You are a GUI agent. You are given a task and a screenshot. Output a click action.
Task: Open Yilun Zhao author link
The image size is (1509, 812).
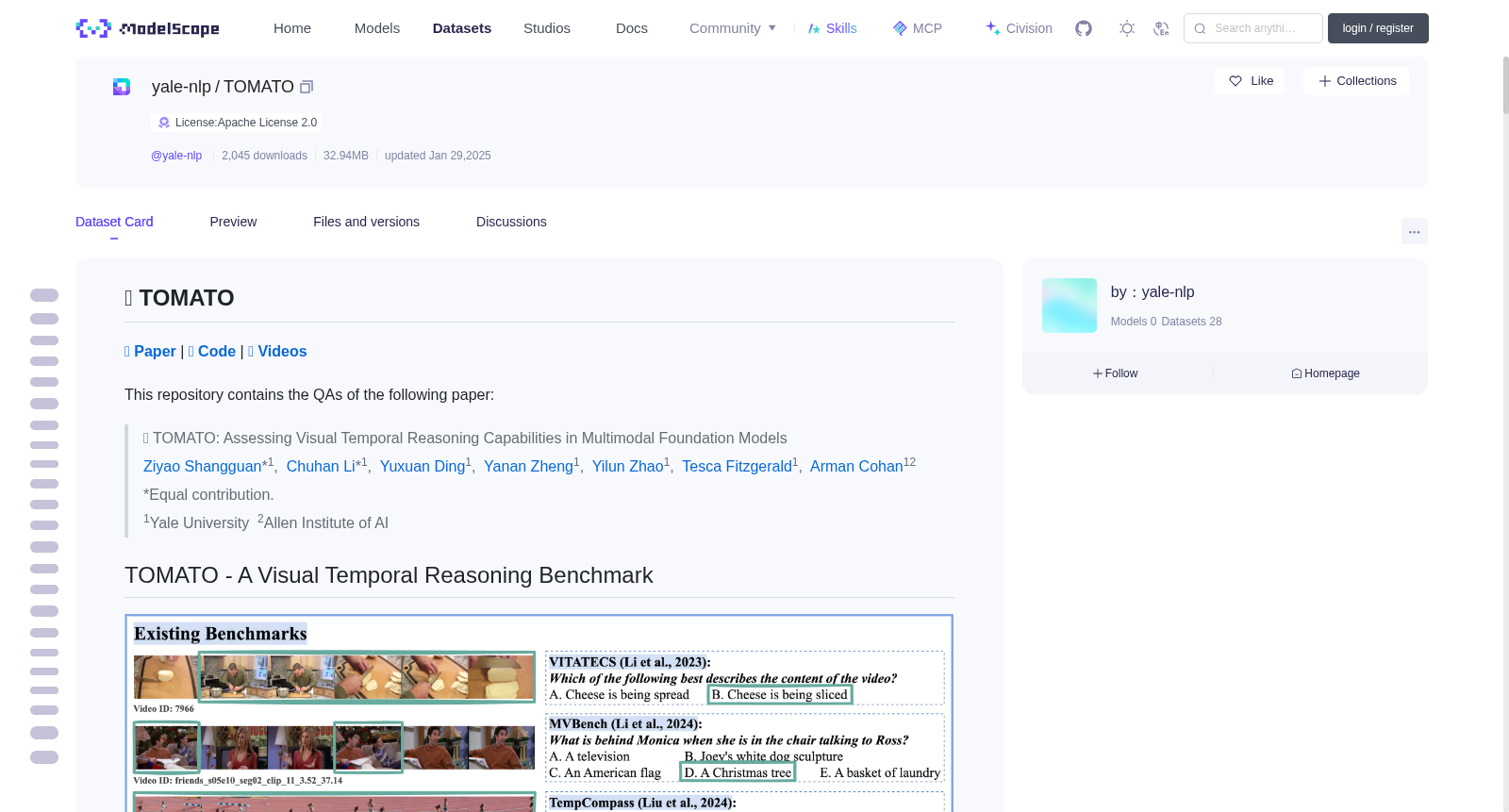point(628,466)
